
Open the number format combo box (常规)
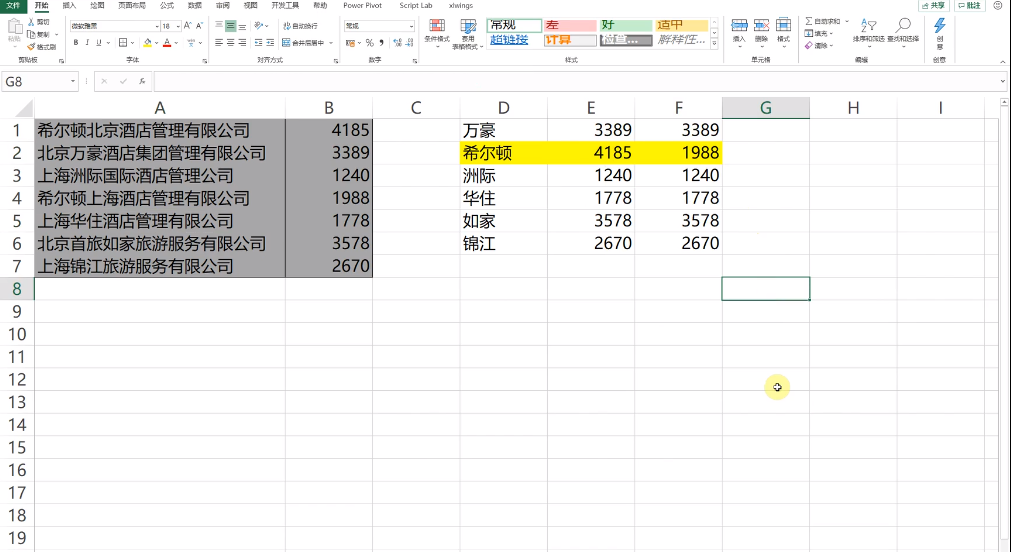click(x=380, y=26)
